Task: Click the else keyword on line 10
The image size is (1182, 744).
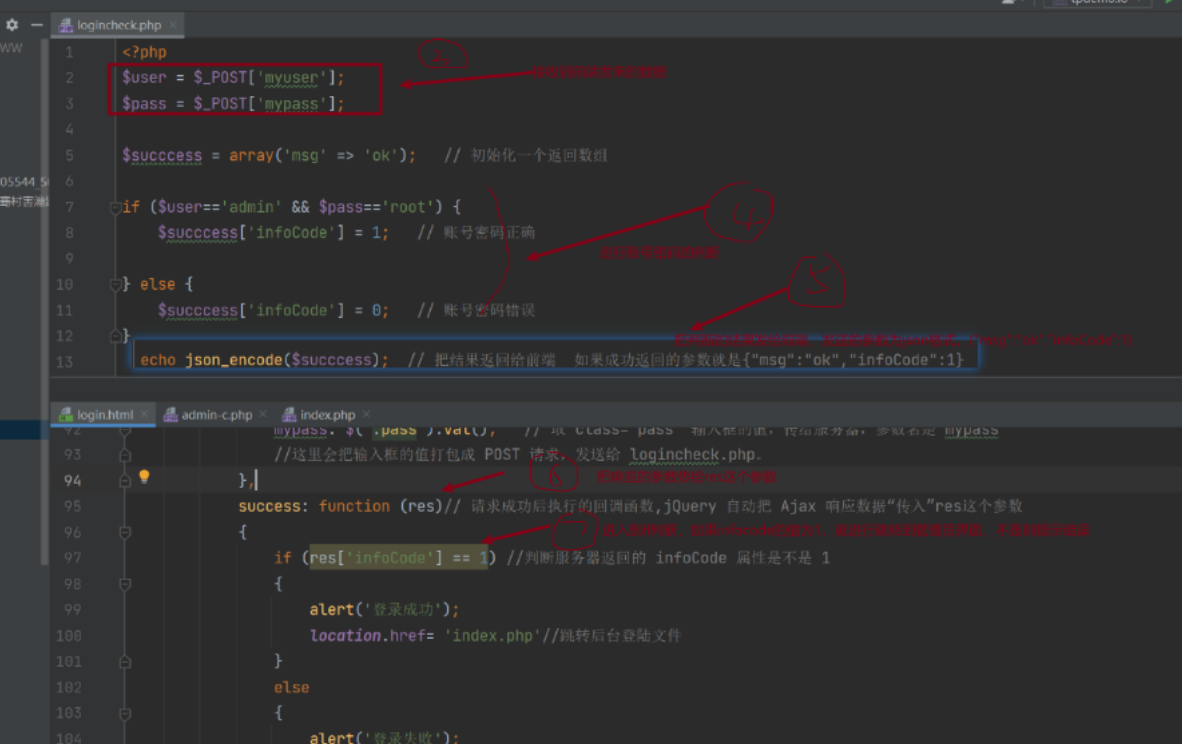Action: pos(158,285)
